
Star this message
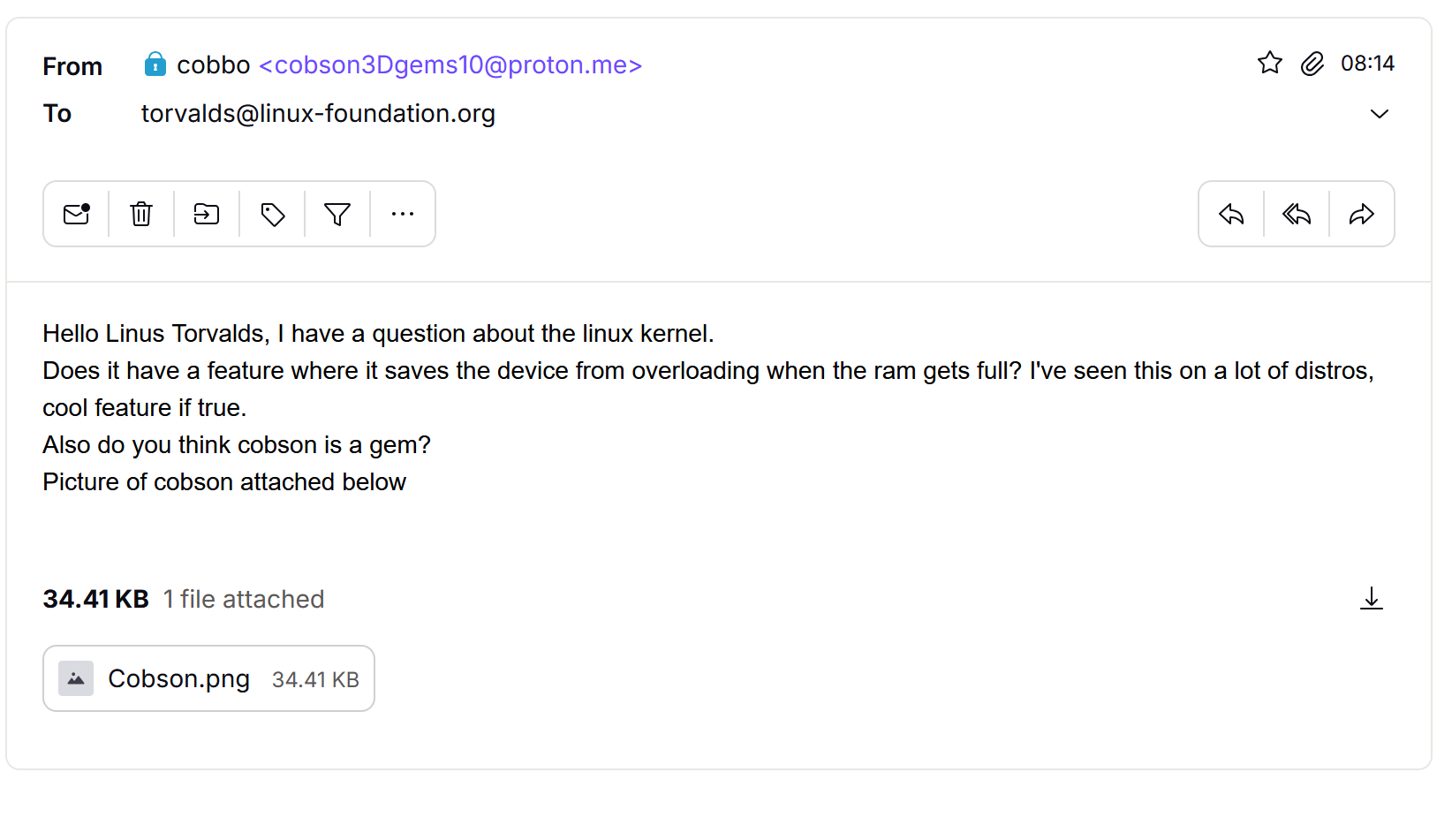1270,63
